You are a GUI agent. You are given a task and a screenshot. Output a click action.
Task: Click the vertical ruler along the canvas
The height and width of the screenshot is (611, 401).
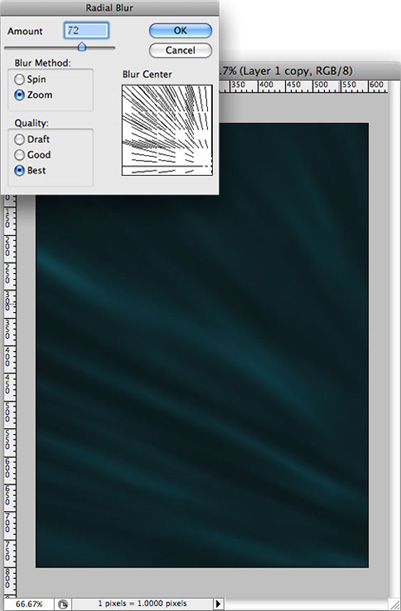tap(10, 394)
